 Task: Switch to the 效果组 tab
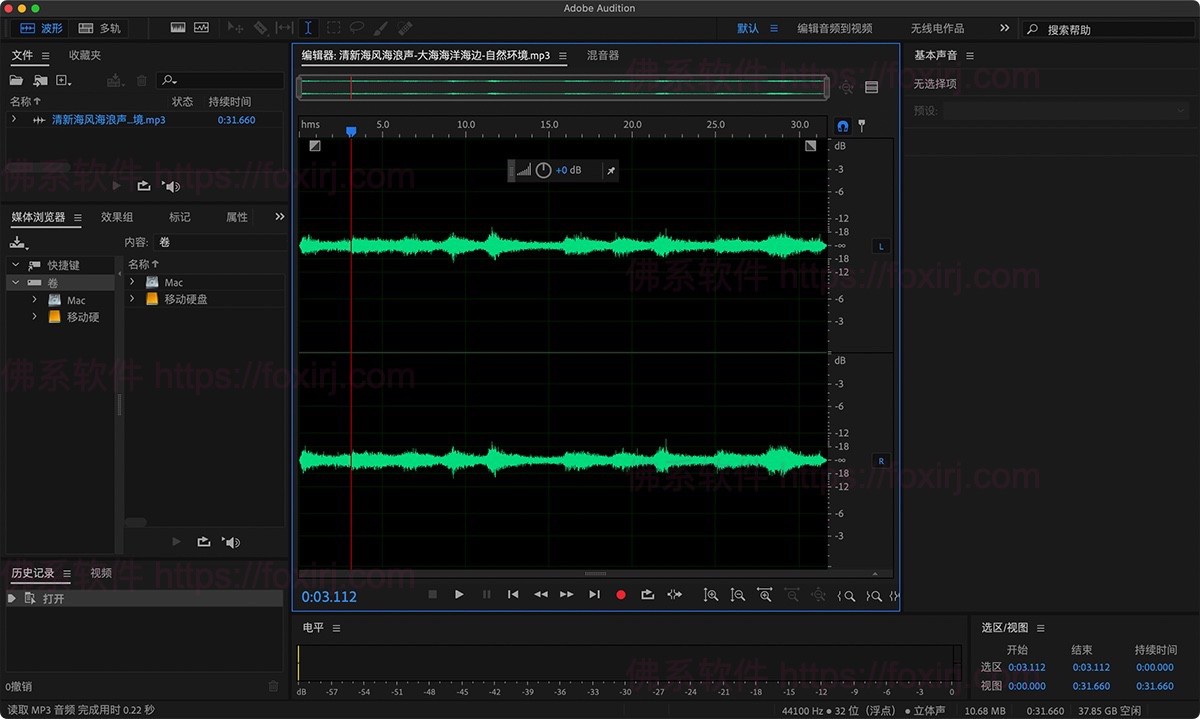115,216
